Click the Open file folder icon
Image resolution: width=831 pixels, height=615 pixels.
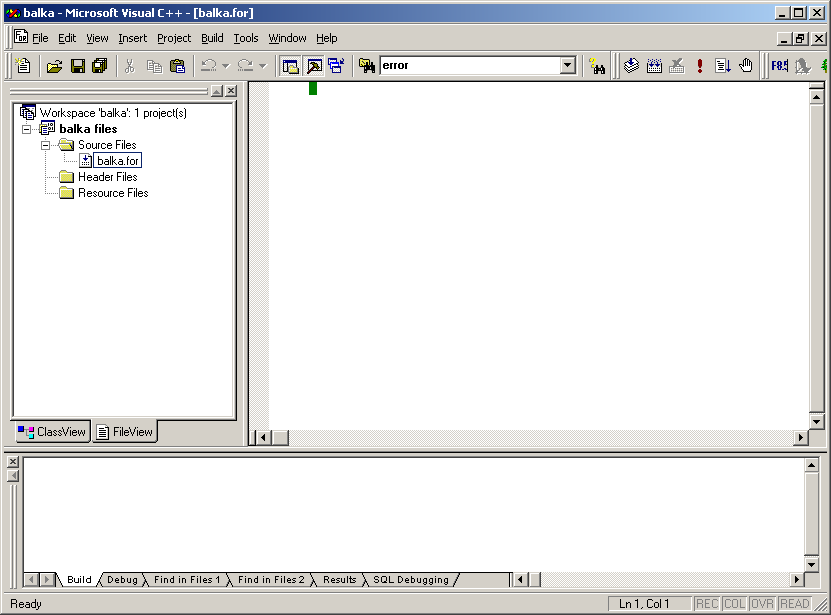(54, 66)
